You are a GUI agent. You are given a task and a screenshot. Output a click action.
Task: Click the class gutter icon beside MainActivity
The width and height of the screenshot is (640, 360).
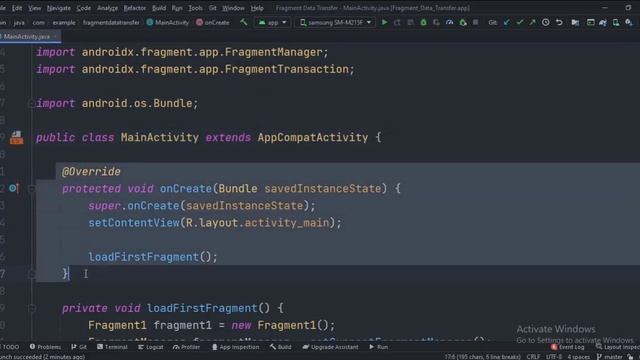[x=16, y=138]
